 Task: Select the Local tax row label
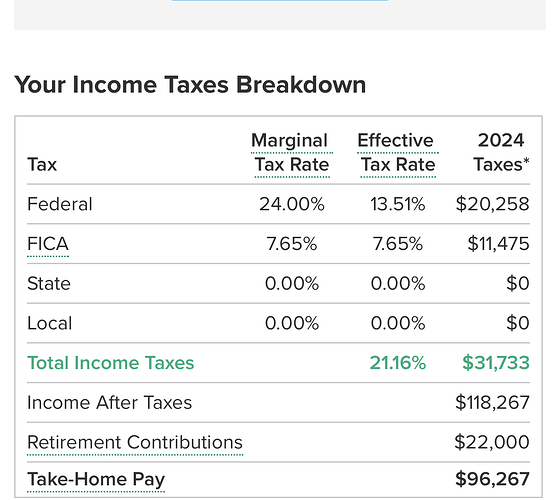click(50, 324)
